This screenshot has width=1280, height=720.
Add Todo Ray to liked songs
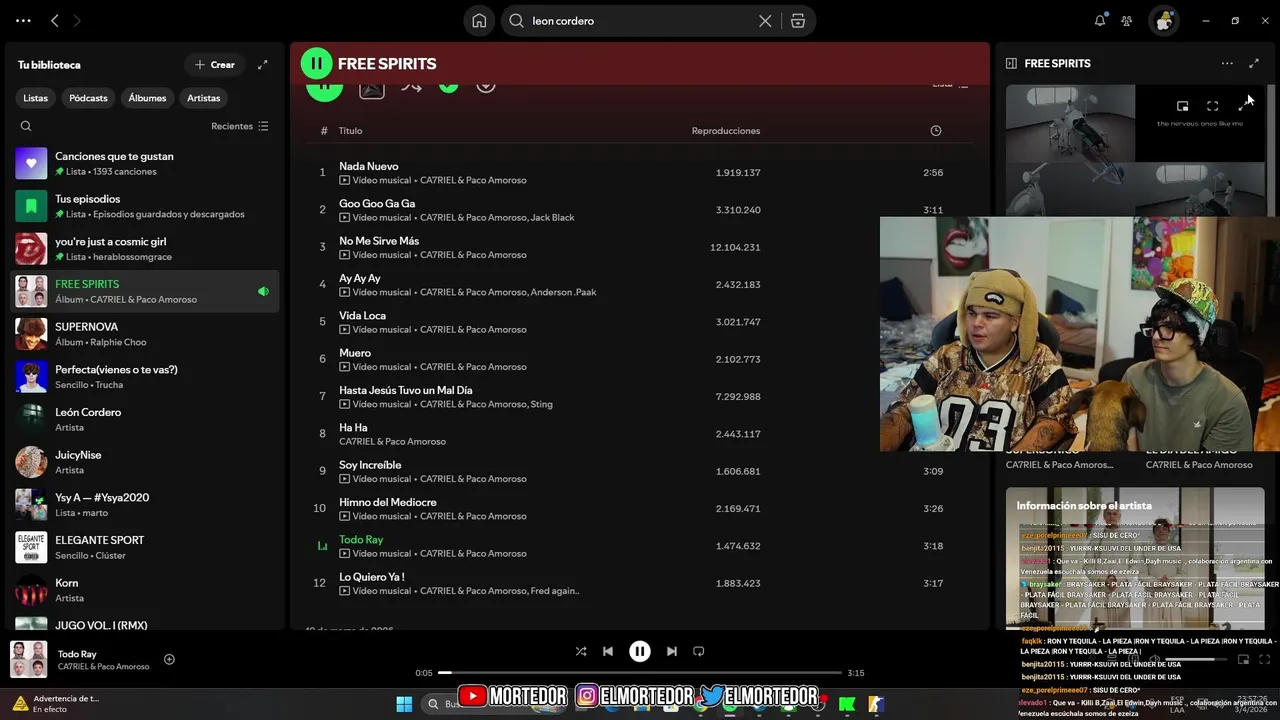(169, 659)
